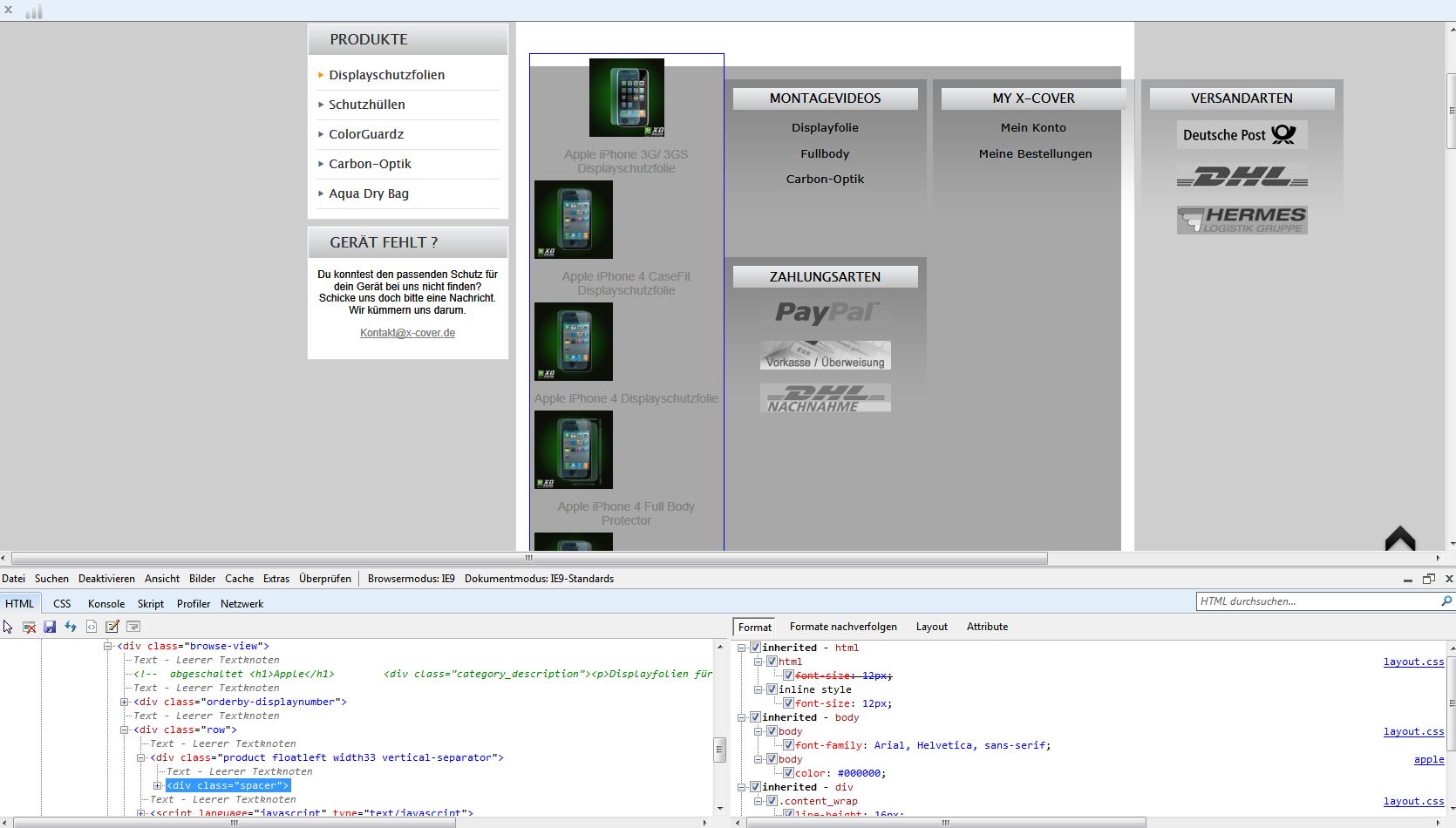Open the 'apple' stylesheet link beside body rule
This screenshot has width=1456, height=828.
1429,759
